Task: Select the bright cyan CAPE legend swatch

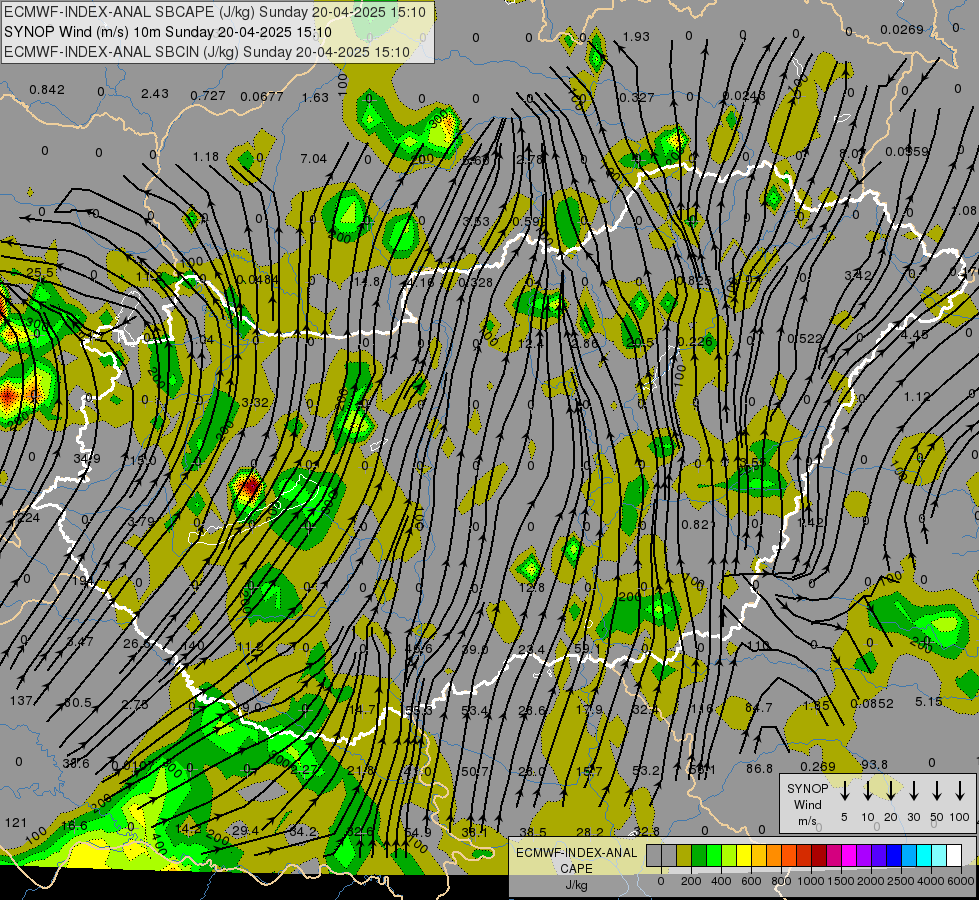Action: click(x=923, y=855)
